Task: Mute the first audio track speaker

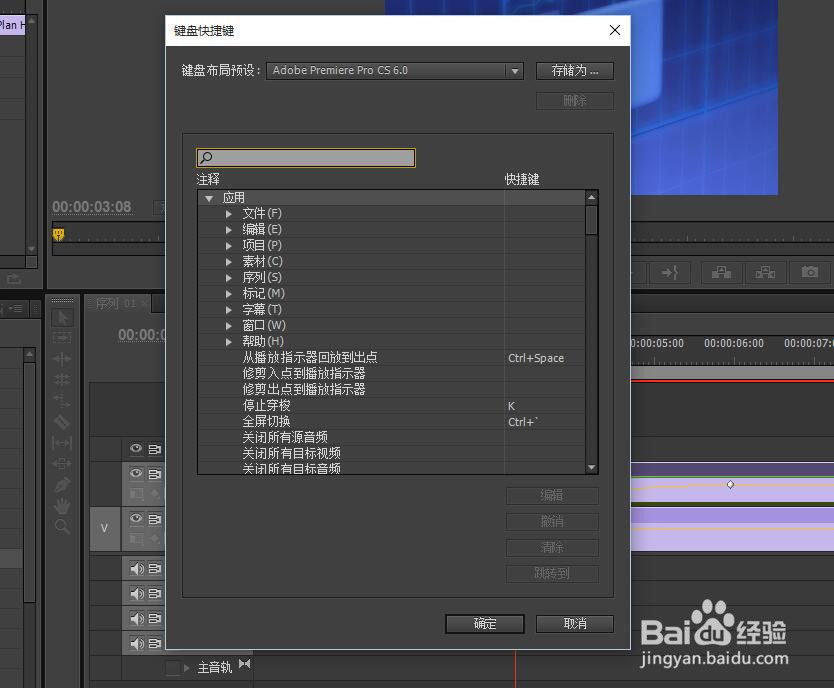Action: pos(137,569)
